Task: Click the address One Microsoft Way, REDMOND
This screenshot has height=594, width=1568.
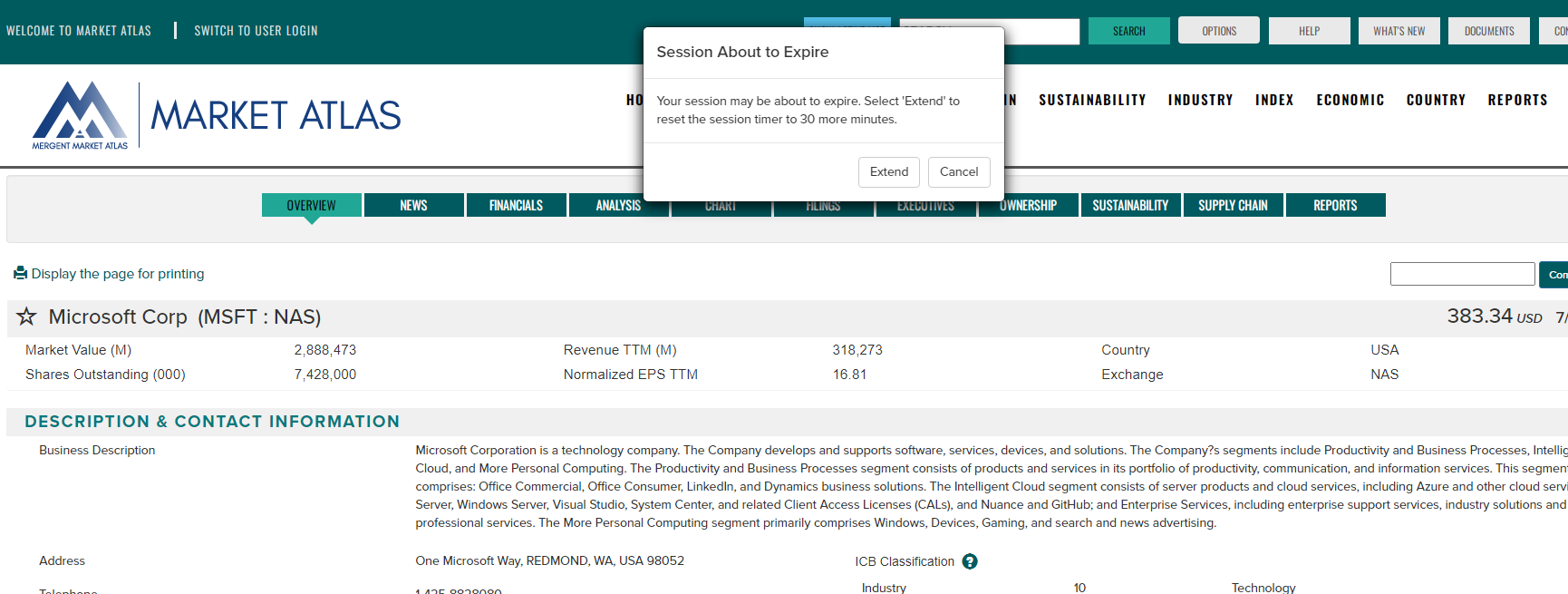Action: point(550,560)
